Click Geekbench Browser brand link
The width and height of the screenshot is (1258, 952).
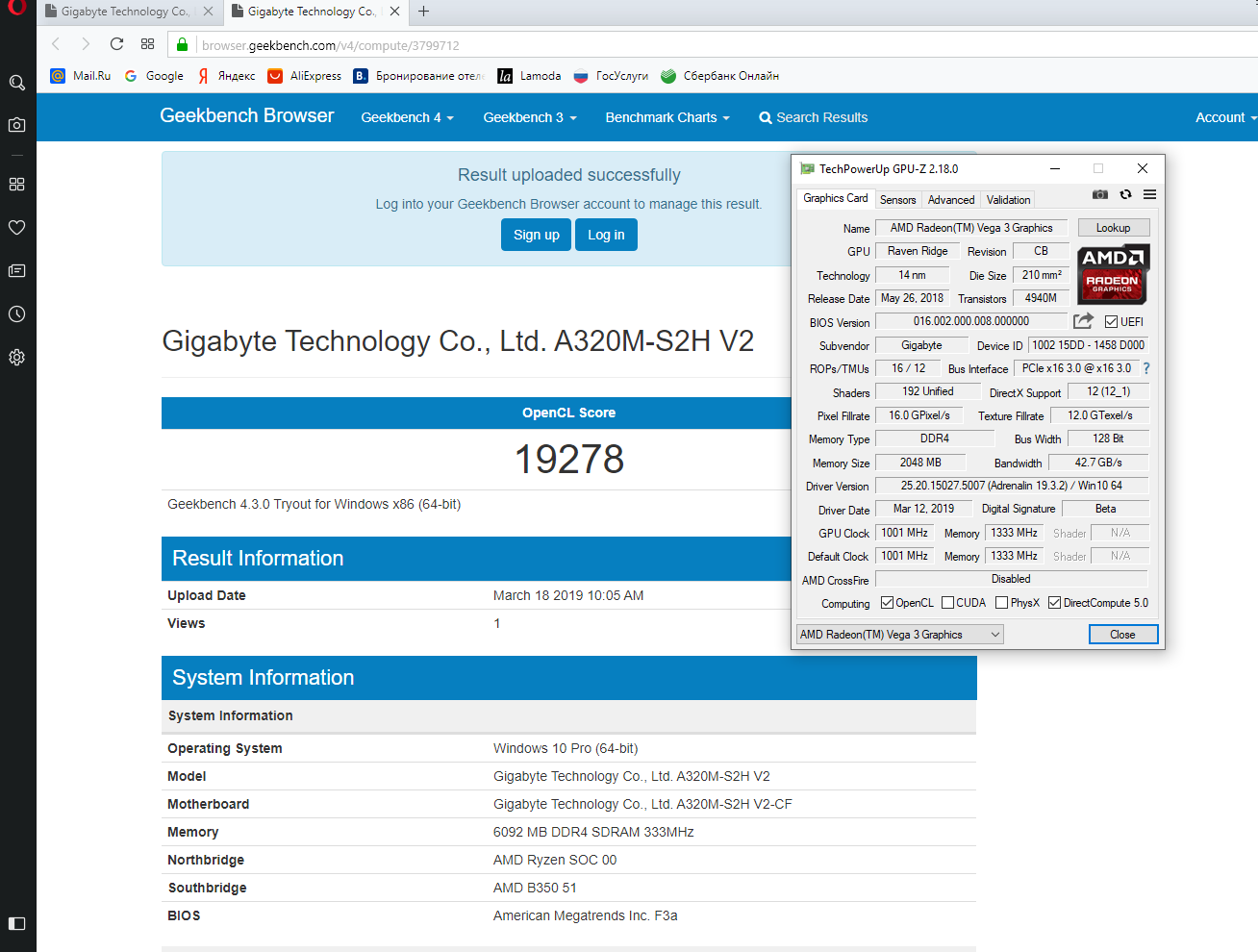tap(246, 115)
